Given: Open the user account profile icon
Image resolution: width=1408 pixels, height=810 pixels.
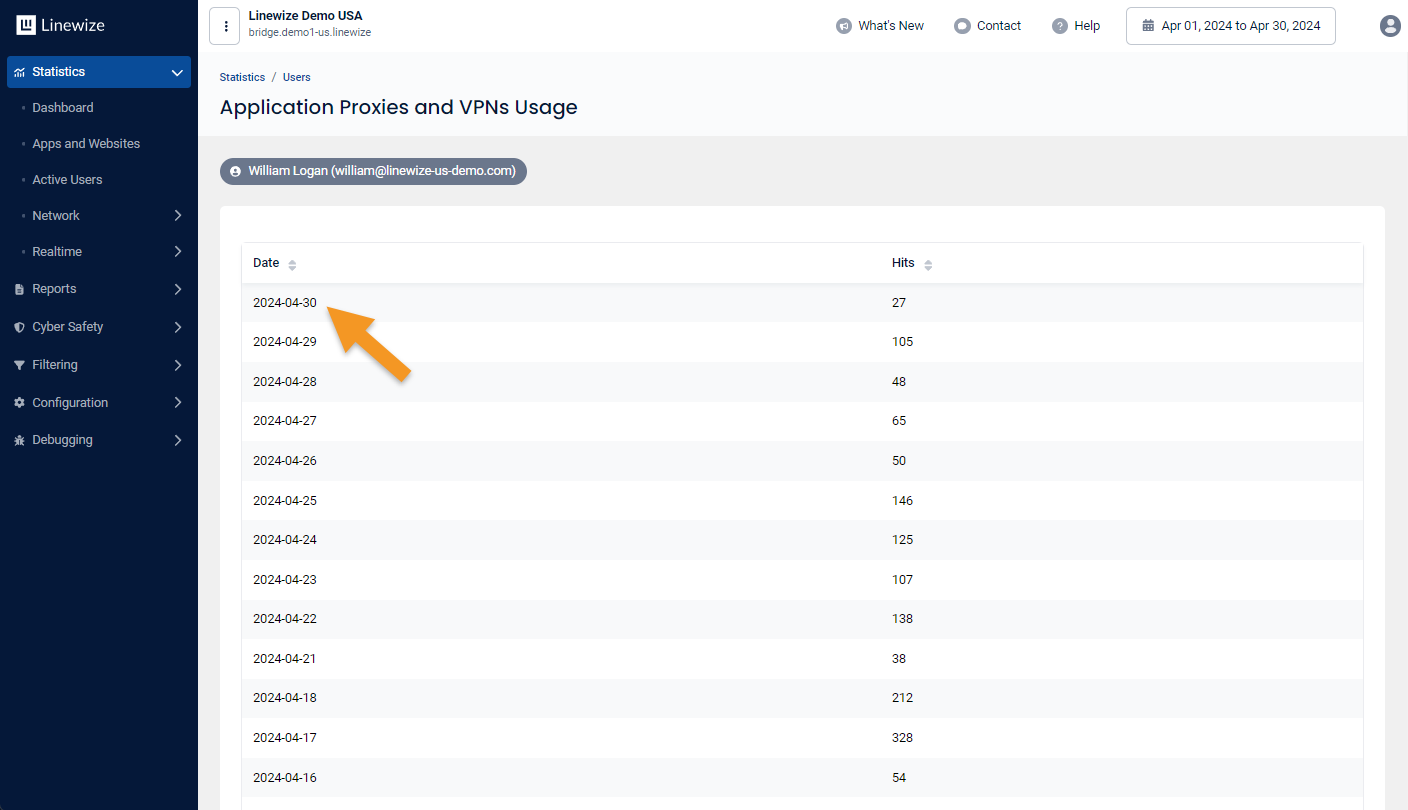Looking at the screenshot, I should [1390, 26].
